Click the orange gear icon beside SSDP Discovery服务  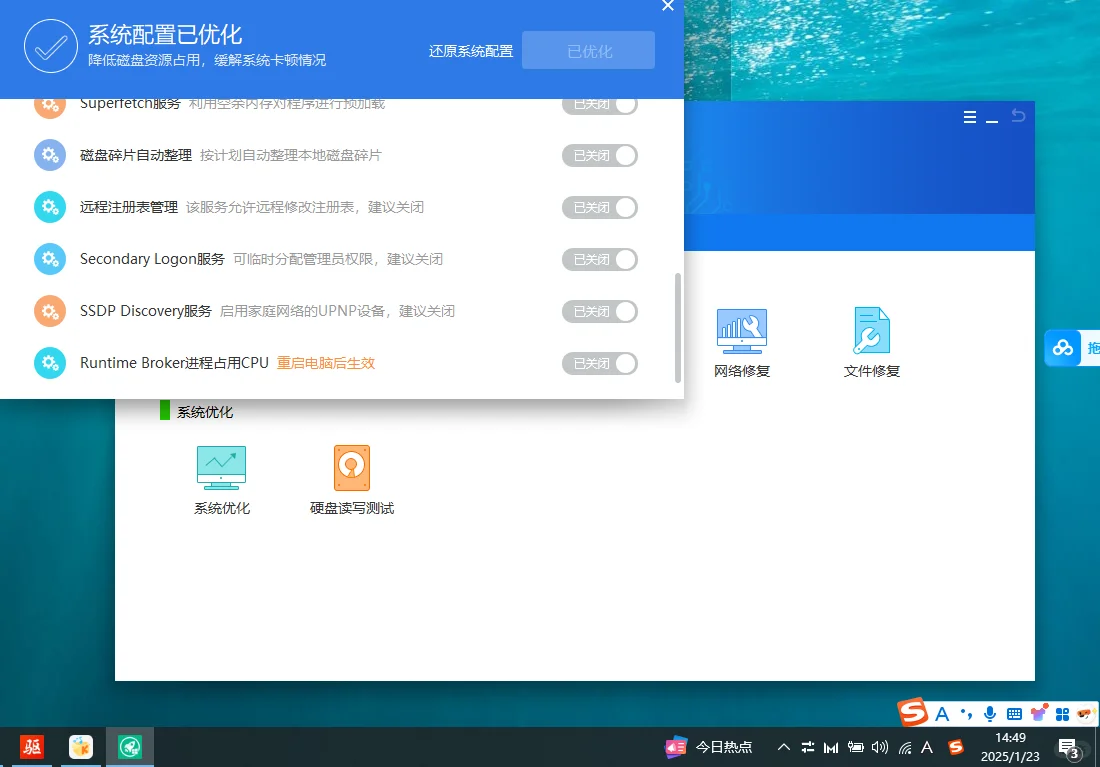50,311
